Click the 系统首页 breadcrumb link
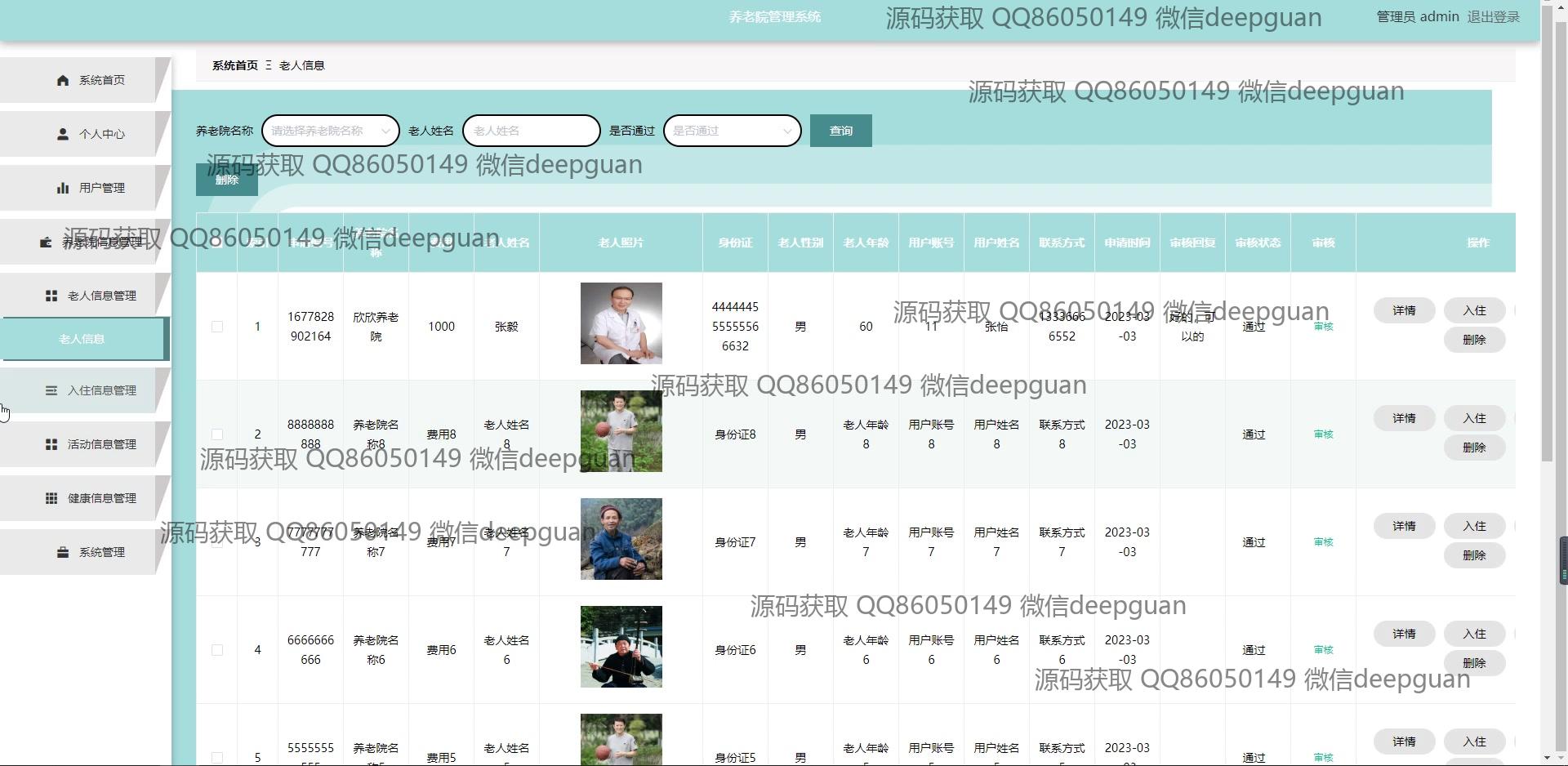The image size is (1568, 766). point(234,65)
